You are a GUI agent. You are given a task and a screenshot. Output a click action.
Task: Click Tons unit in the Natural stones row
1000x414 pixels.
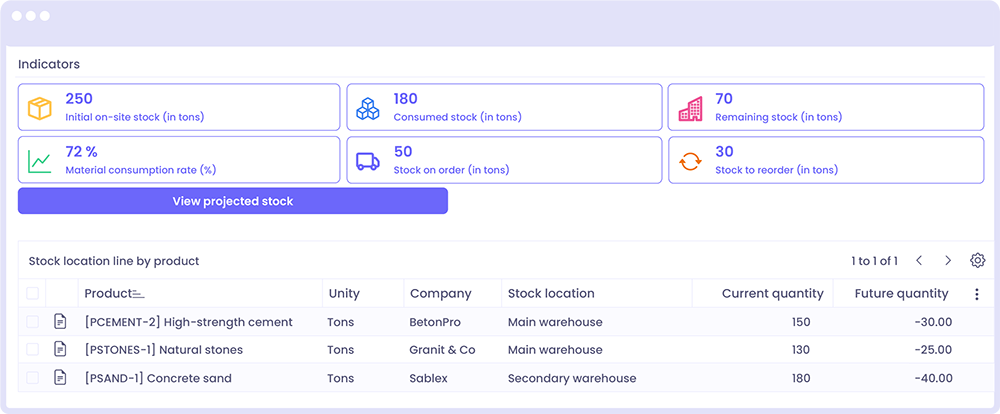tap(341, 350)
